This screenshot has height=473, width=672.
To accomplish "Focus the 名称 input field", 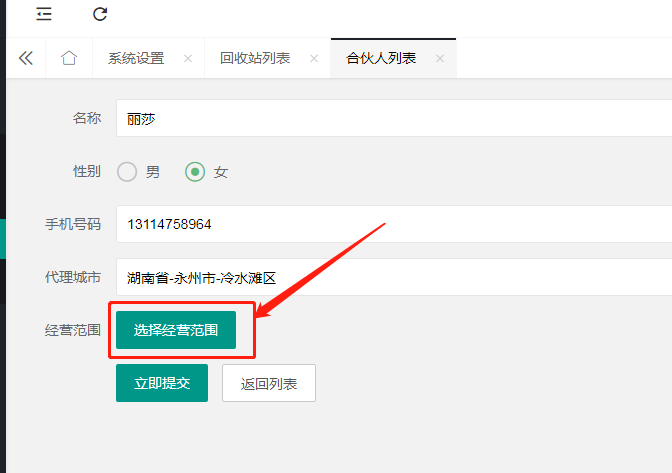I will (394, 118).
